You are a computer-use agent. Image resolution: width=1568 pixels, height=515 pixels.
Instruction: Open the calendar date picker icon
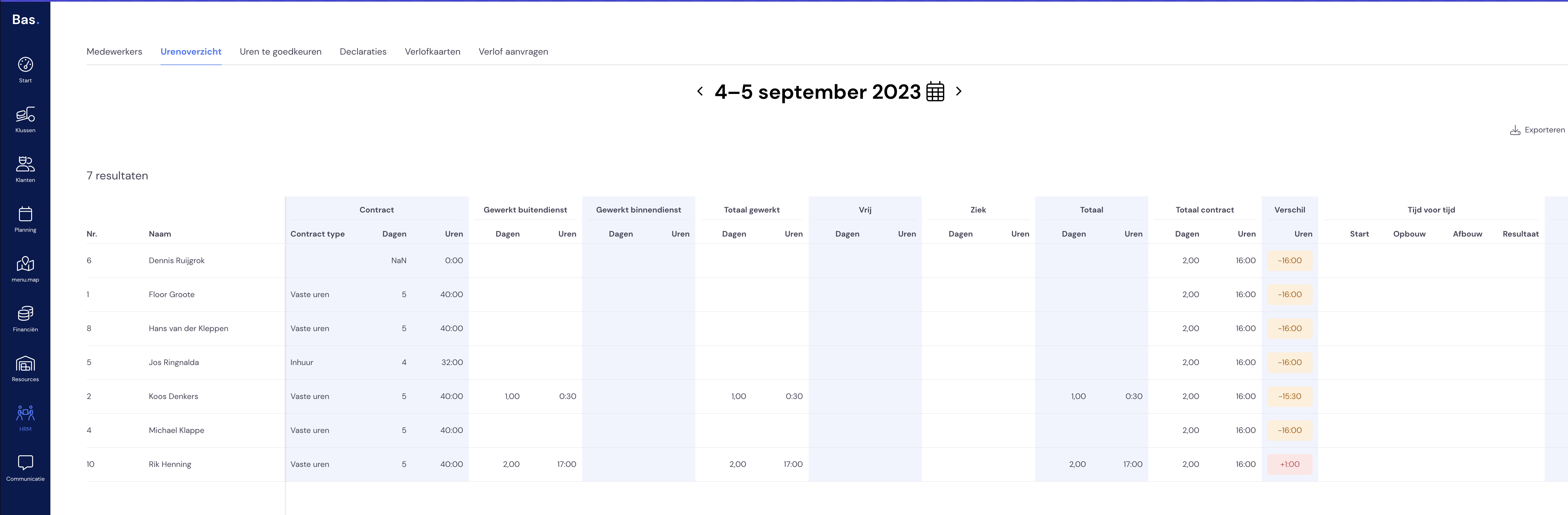point(935,91)
